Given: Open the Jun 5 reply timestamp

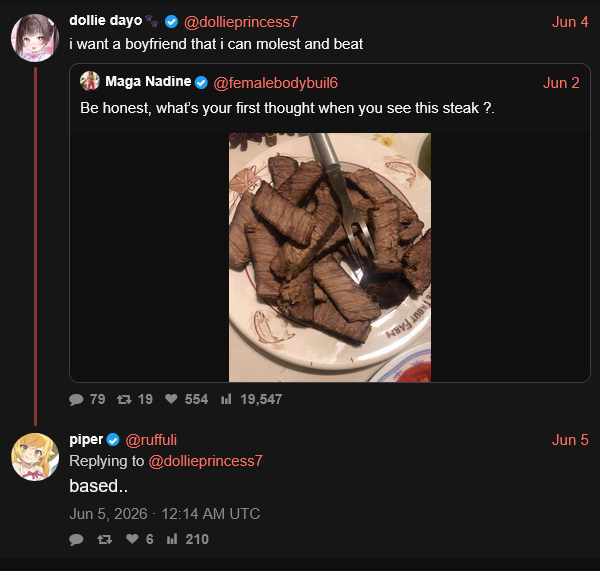Looking at the screenshot, I should click(570, 440).
